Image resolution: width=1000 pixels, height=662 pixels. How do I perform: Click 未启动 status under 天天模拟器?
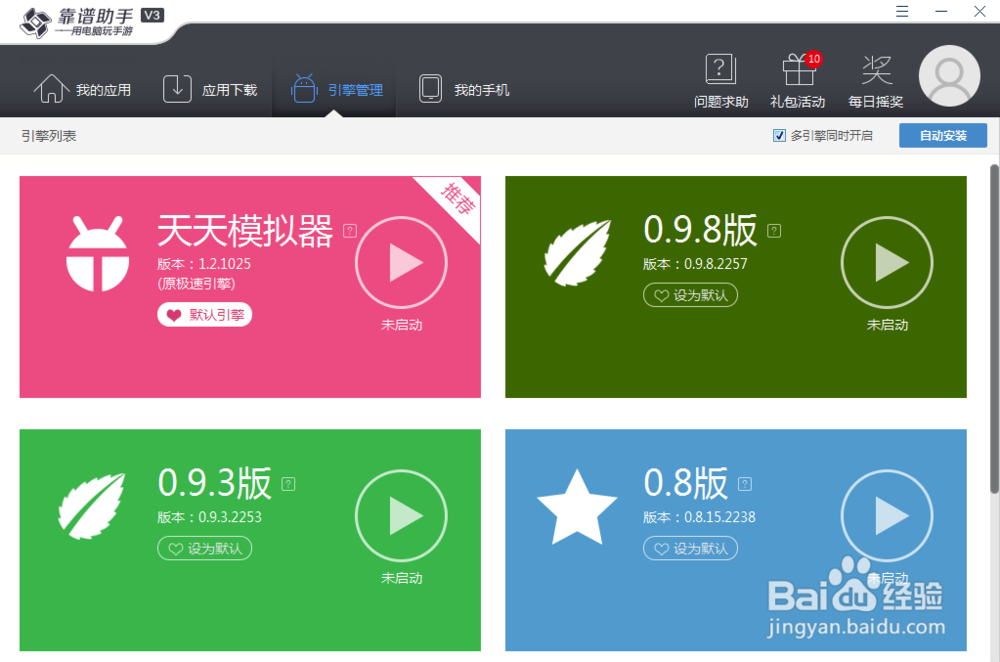pyautogui.click(x=401, y=325)
